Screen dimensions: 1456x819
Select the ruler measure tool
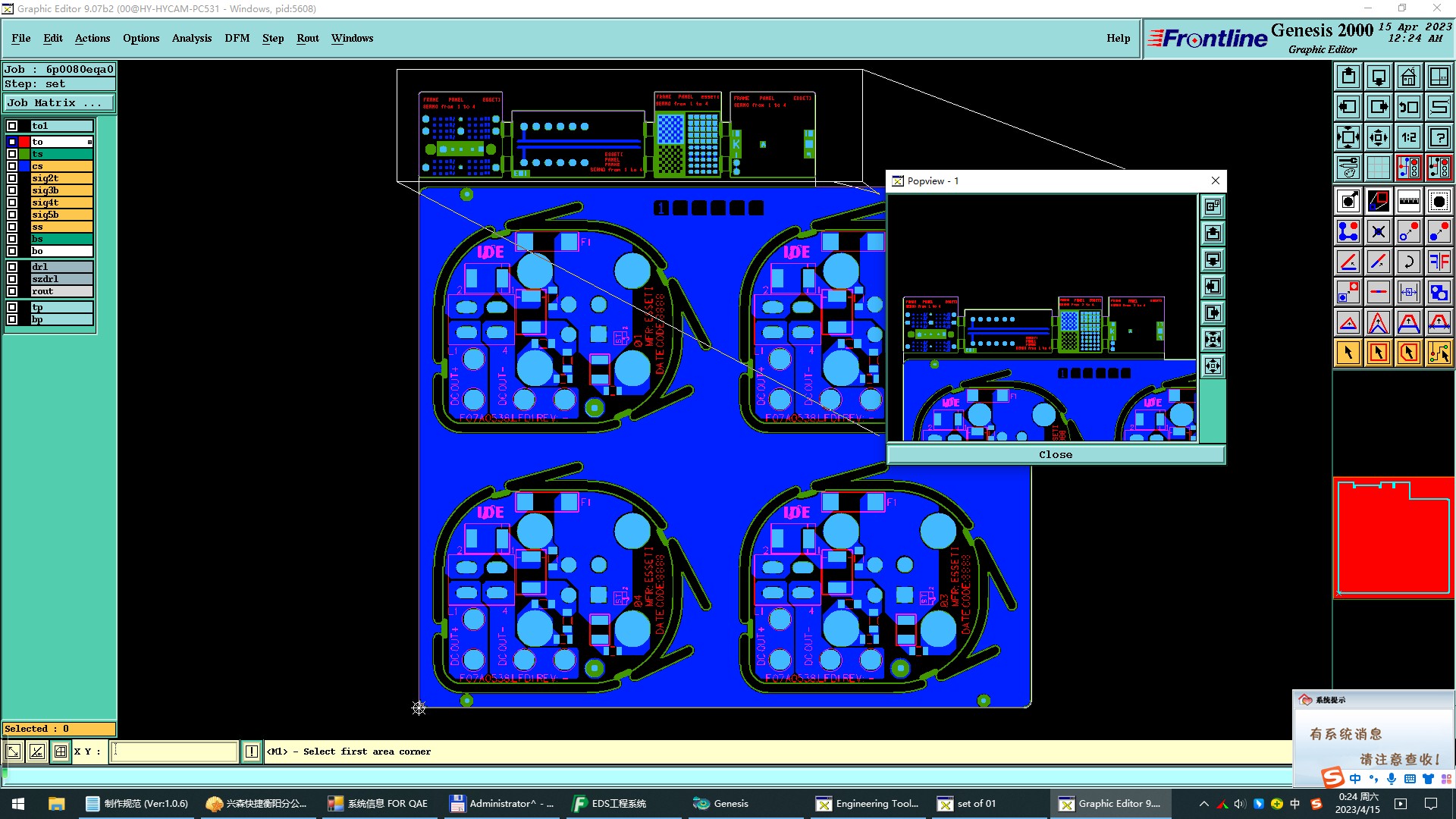1408,201
